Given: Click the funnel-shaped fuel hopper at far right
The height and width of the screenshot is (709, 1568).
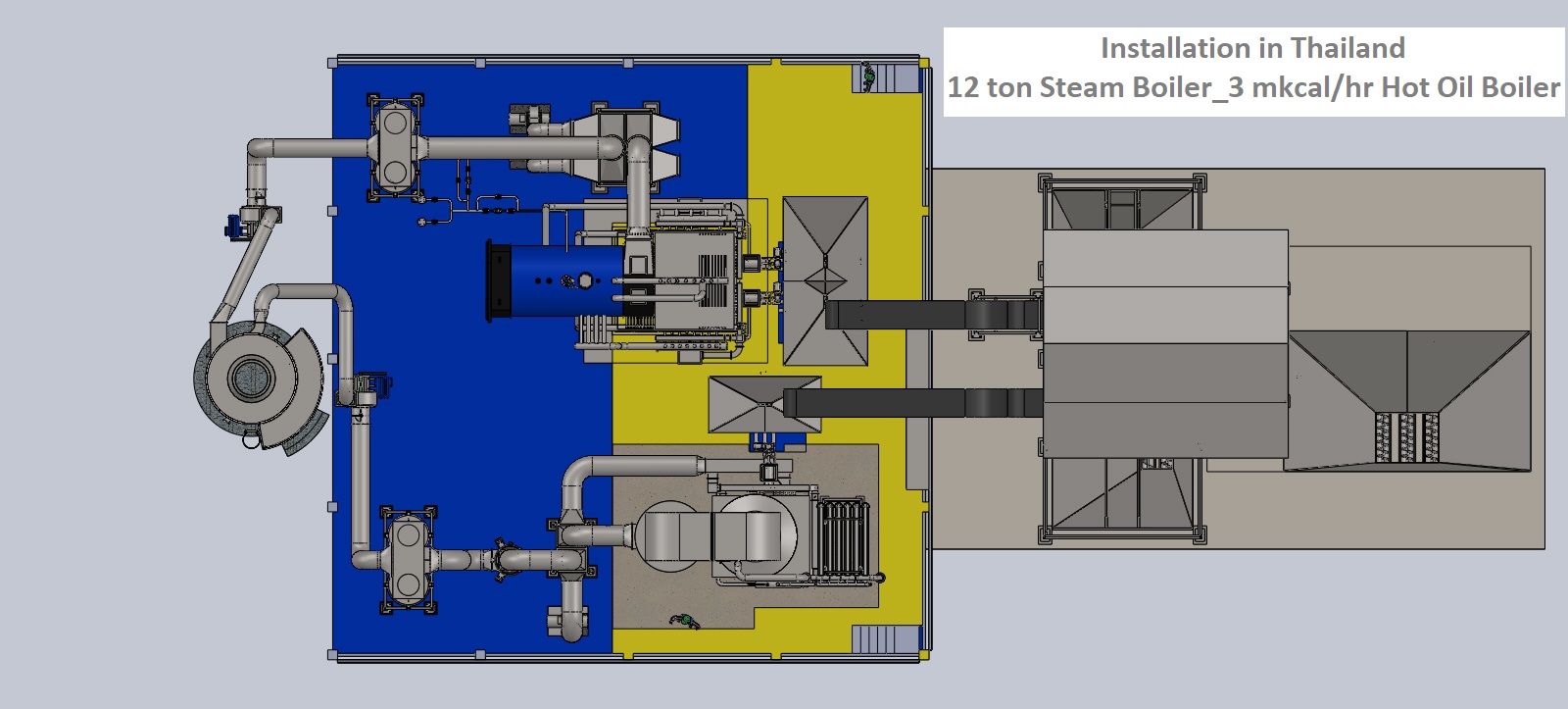Looking at the screenshot, I should click(x=1408, y=400).
